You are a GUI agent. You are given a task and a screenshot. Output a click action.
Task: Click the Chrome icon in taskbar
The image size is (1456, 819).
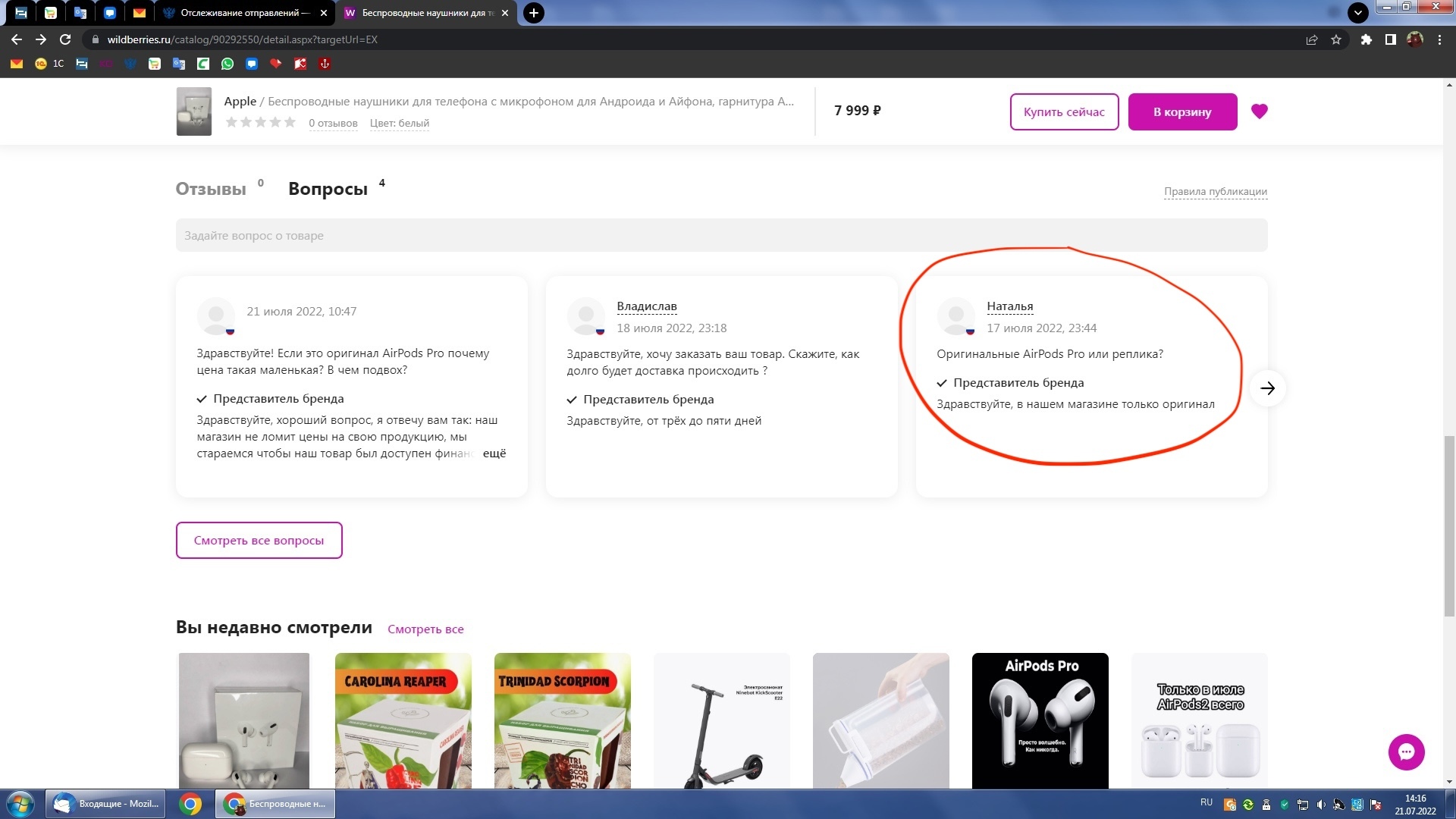click(190, 804)
